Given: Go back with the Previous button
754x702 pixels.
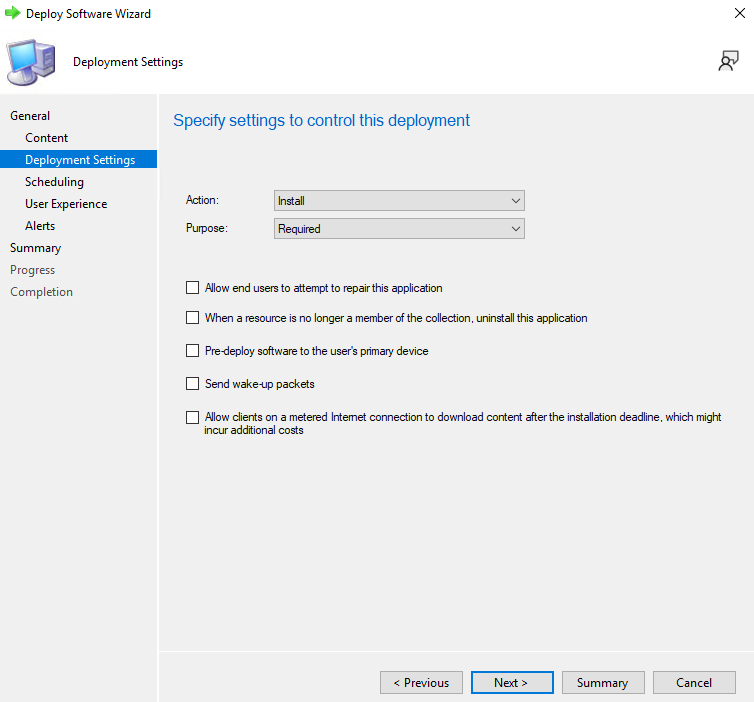Looking at the screenshot, I should pos(421,683).
